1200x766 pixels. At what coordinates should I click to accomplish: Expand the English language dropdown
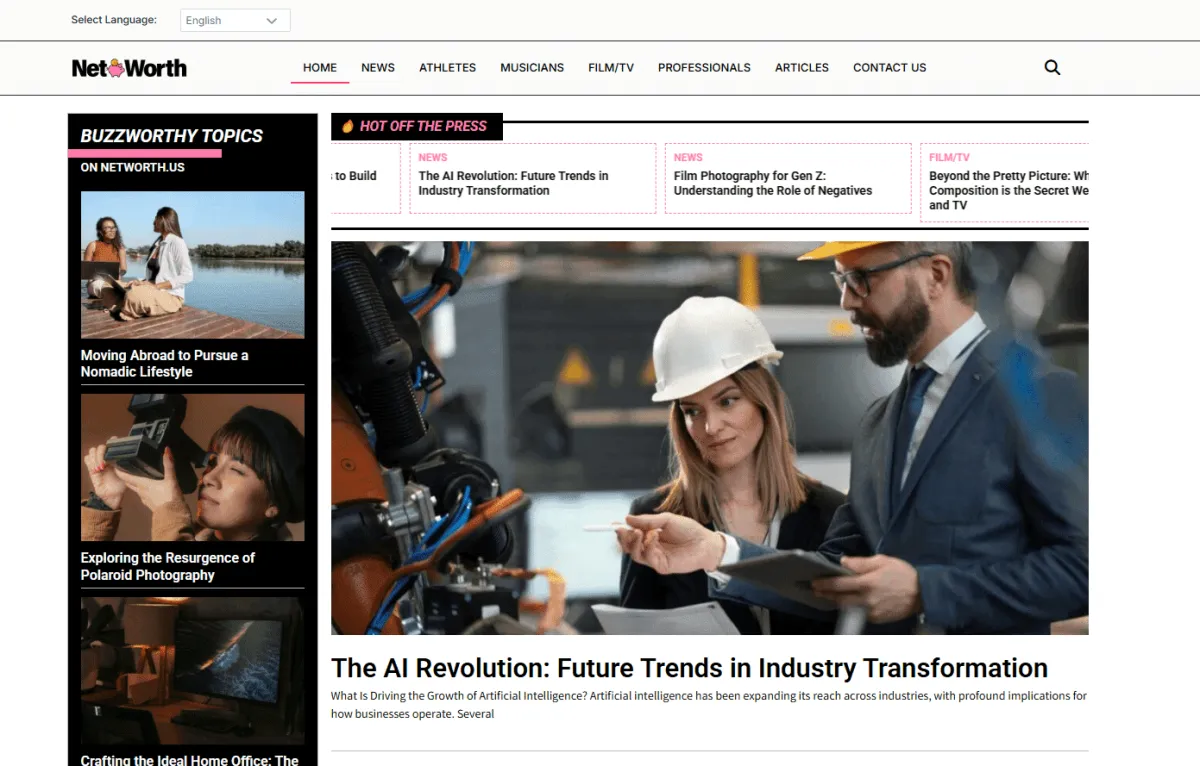(235, 20)
